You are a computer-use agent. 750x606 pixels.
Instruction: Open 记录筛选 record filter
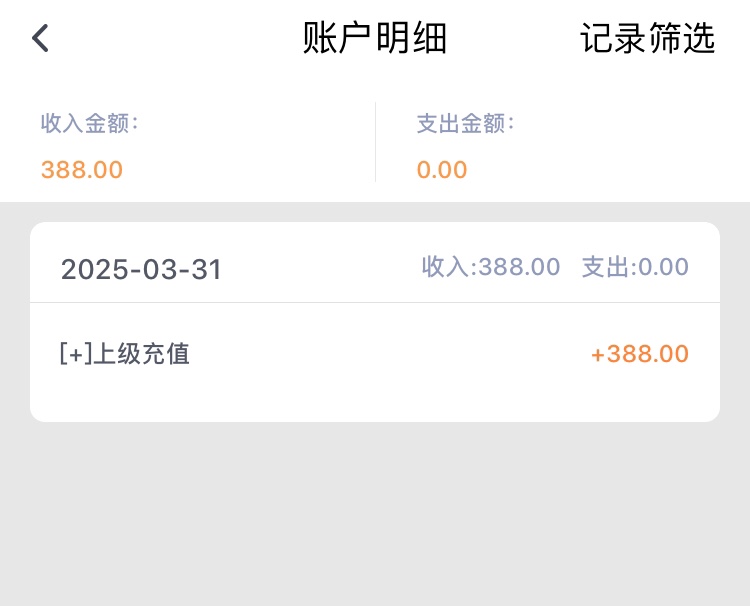pos(647,38)
